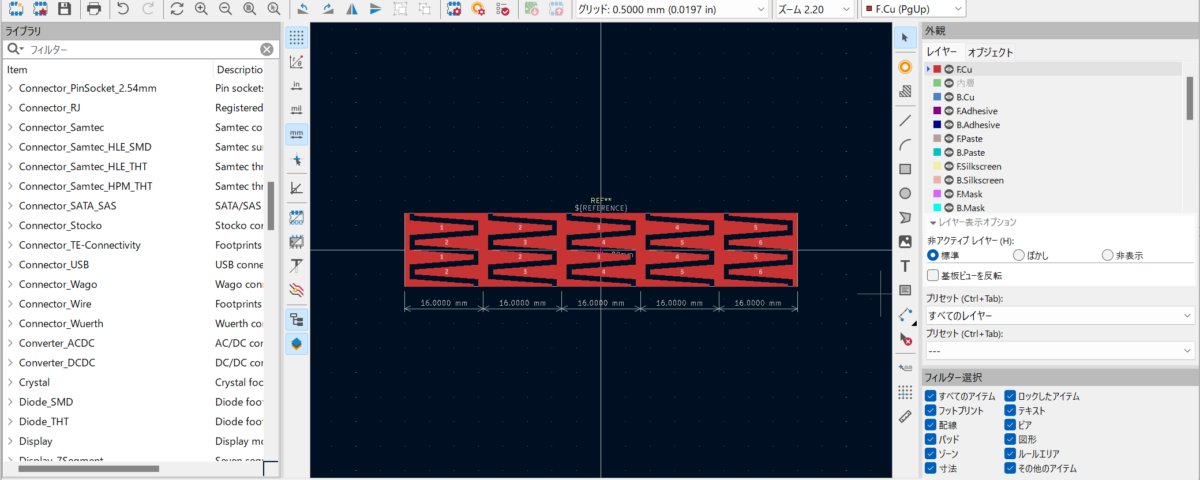Click the save footprint disk icon
The width and height of the screenshot is (1200, 480).
(x=65, y=9)
